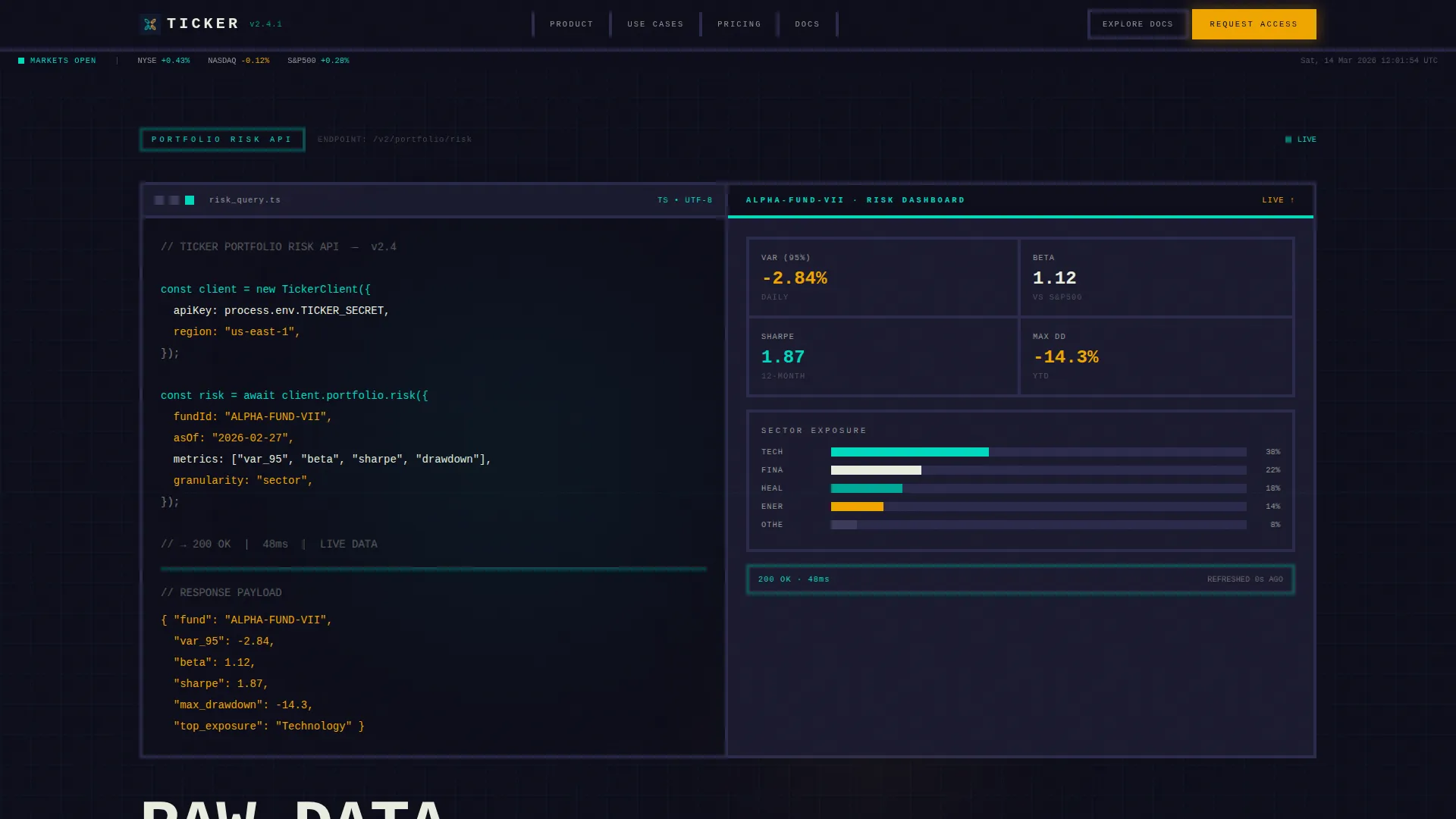The height and width of the screenshot is (819, 1456).
Task: Click the Ticker logo icon
Action: click(x=150, y=24)
